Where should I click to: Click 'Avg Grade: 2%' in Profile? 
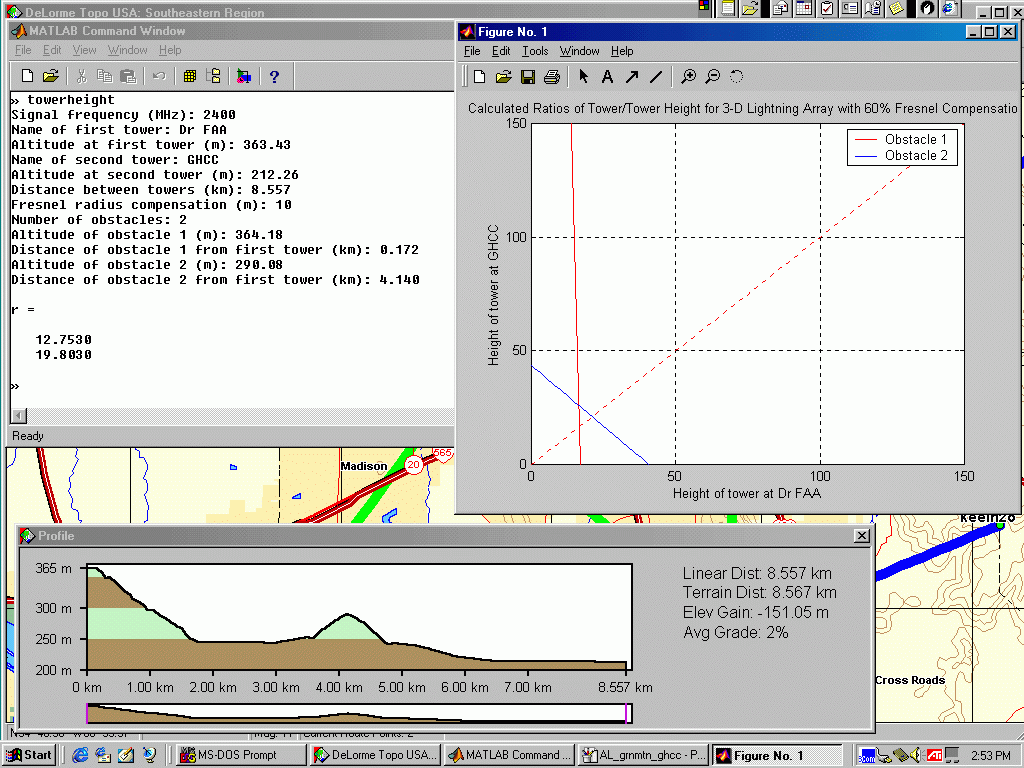736,632
